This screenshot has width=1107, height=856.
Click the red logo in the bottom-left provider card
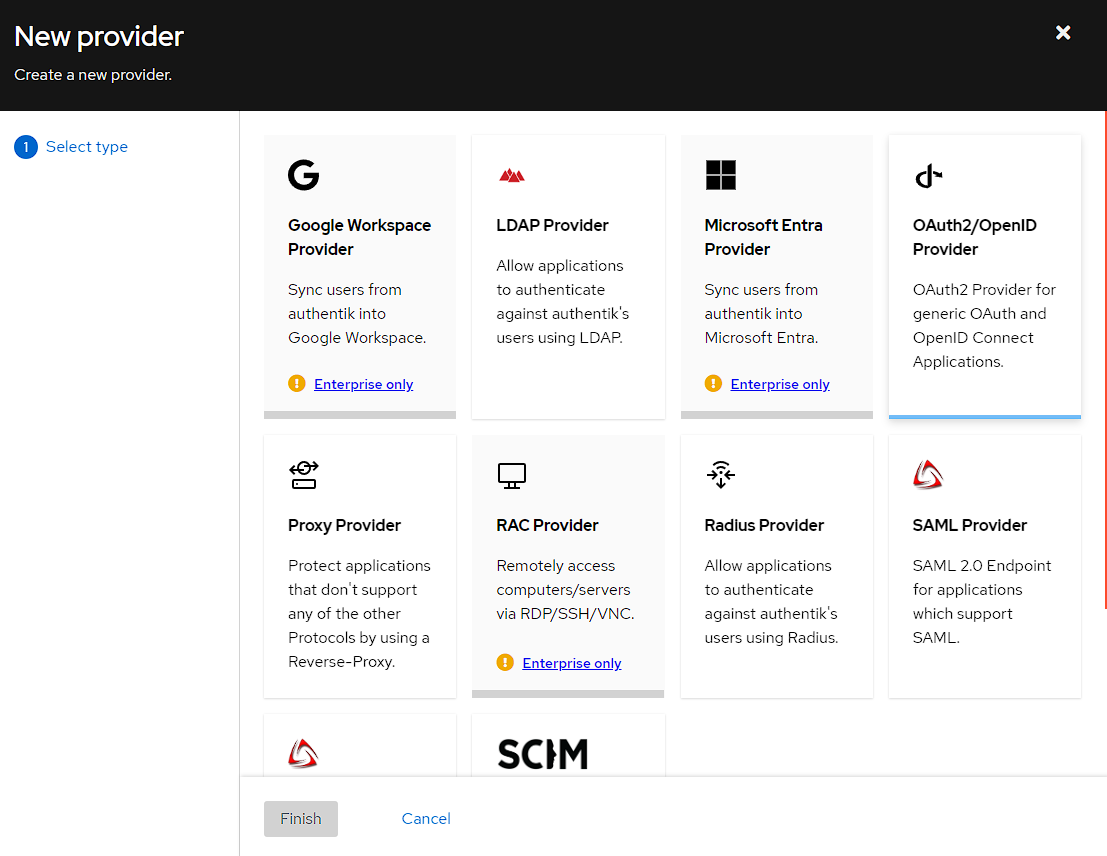point(303,753)
